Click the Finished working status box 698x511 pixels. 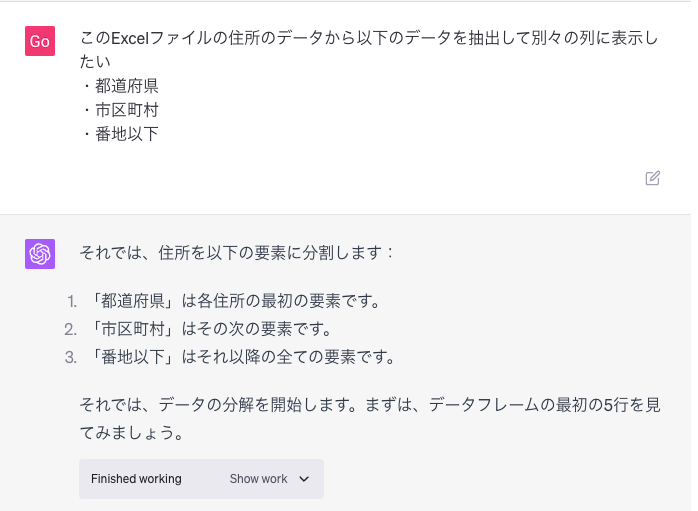click(x=201, y=479)
